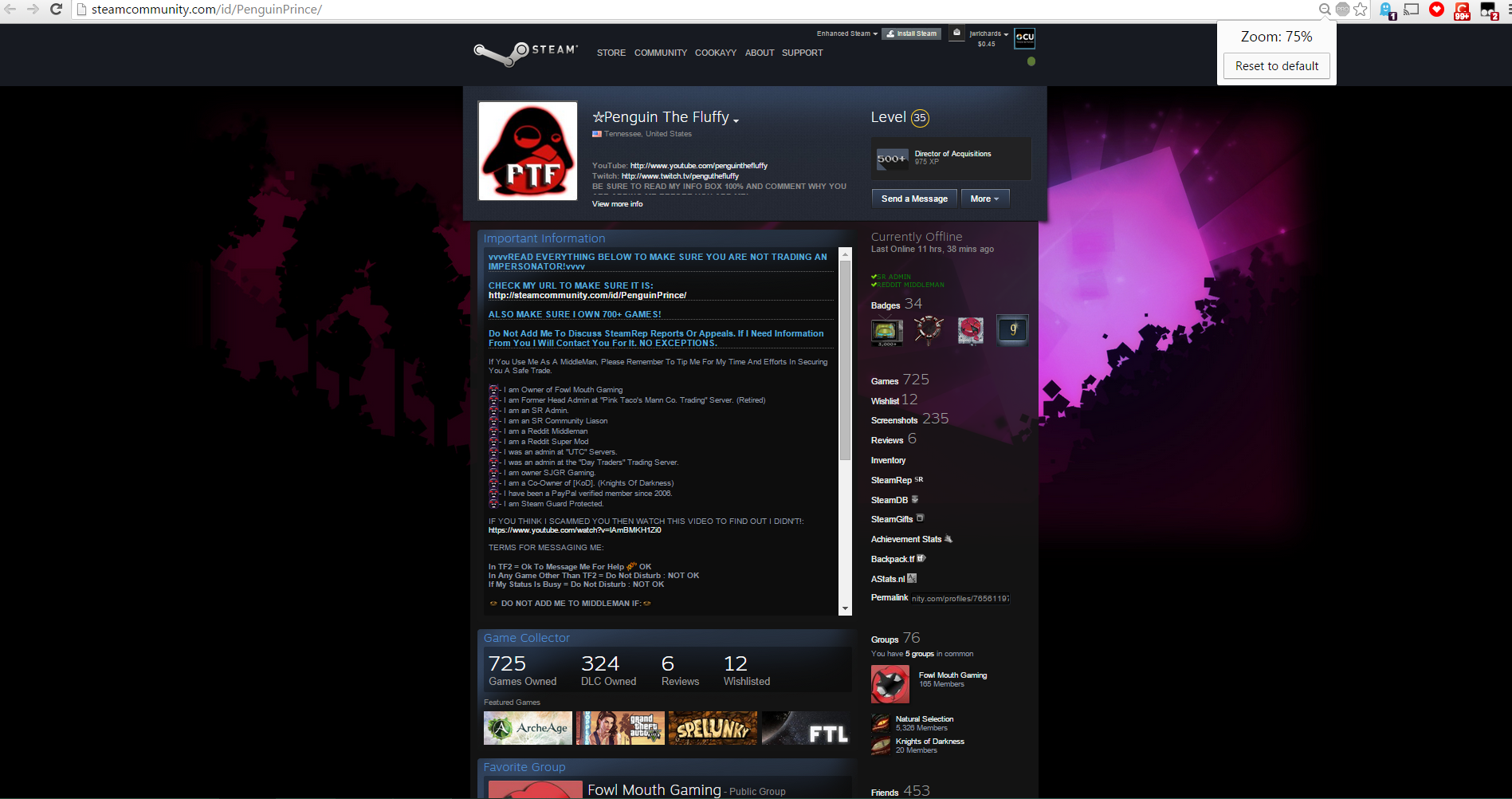Open the Inventory link
The width and height of the screenshot is (1512, 799).
[888, 460]
